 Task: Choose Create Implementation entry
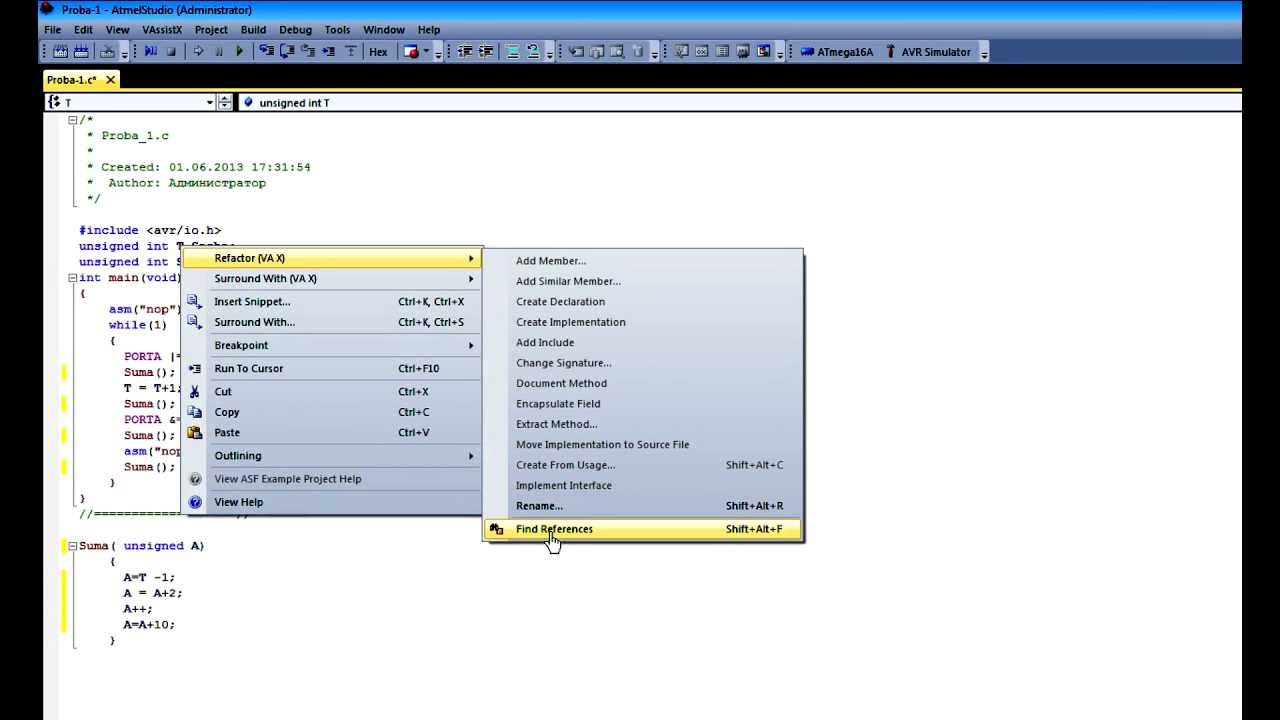643,322
